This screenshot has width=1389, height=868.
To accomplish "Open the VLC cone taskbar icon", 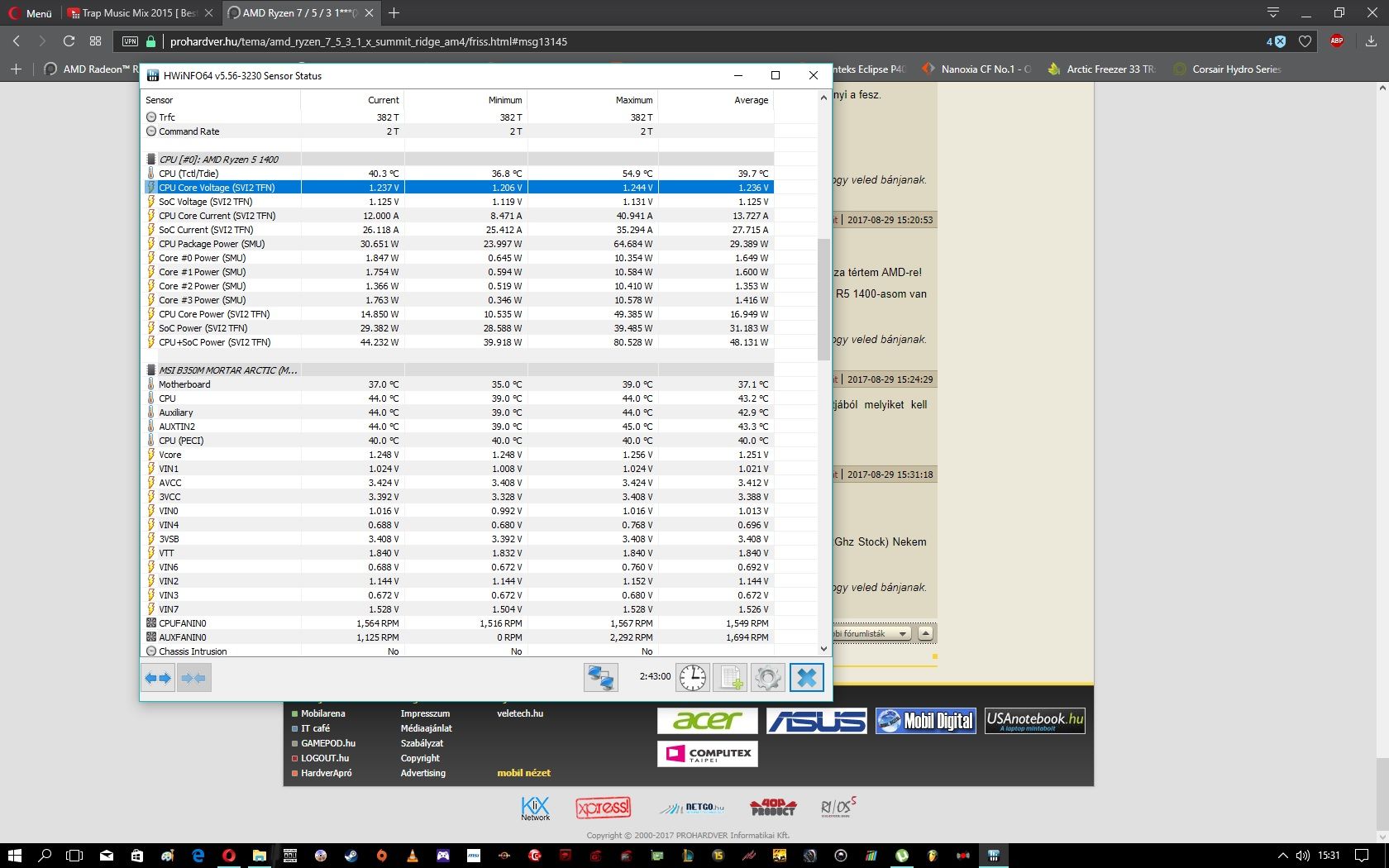I will pyautogui.click(x=413, y=856).
